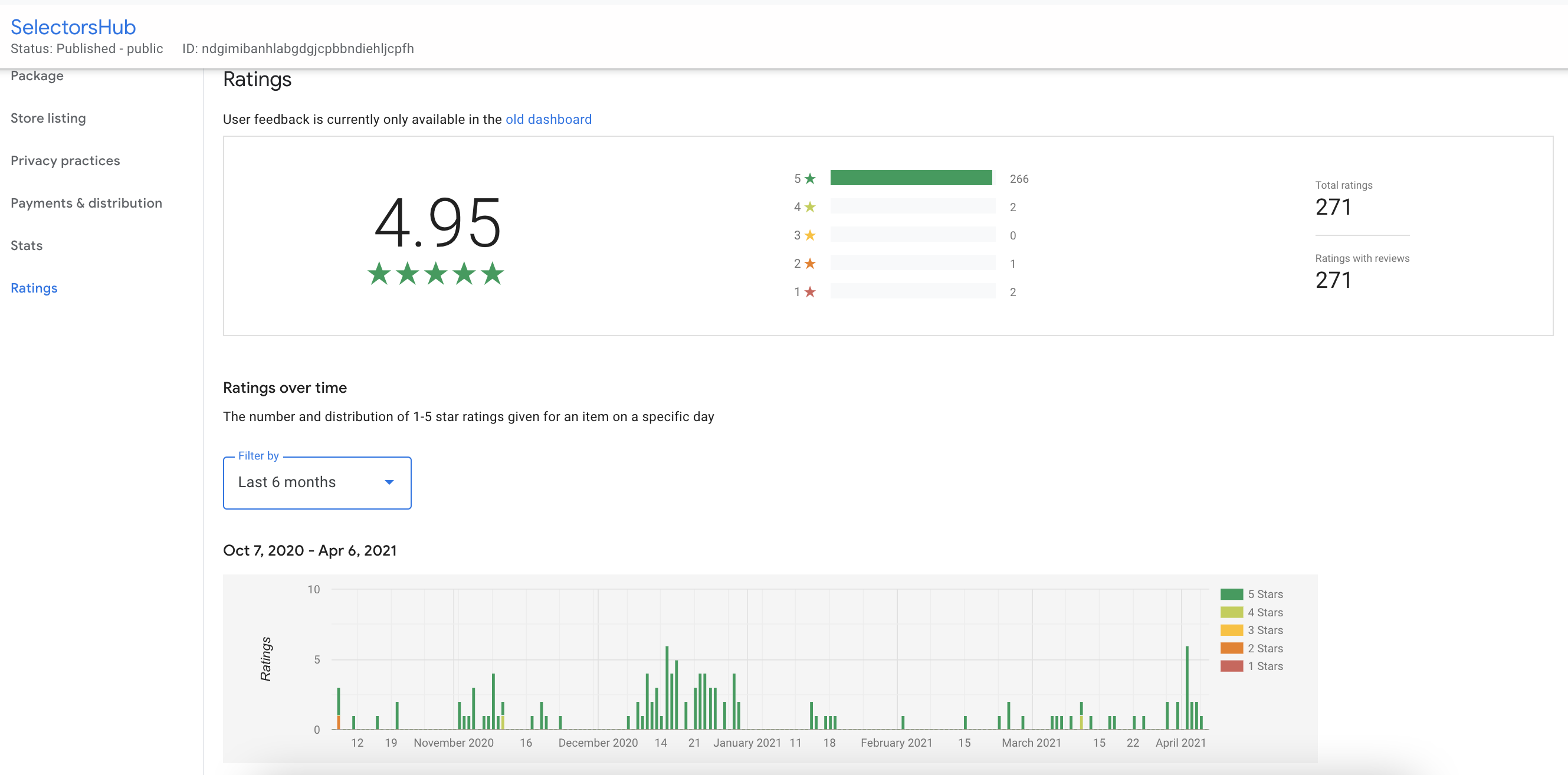
Task: Click the star icon in the 4 rating row
Action: pos(809,207)
